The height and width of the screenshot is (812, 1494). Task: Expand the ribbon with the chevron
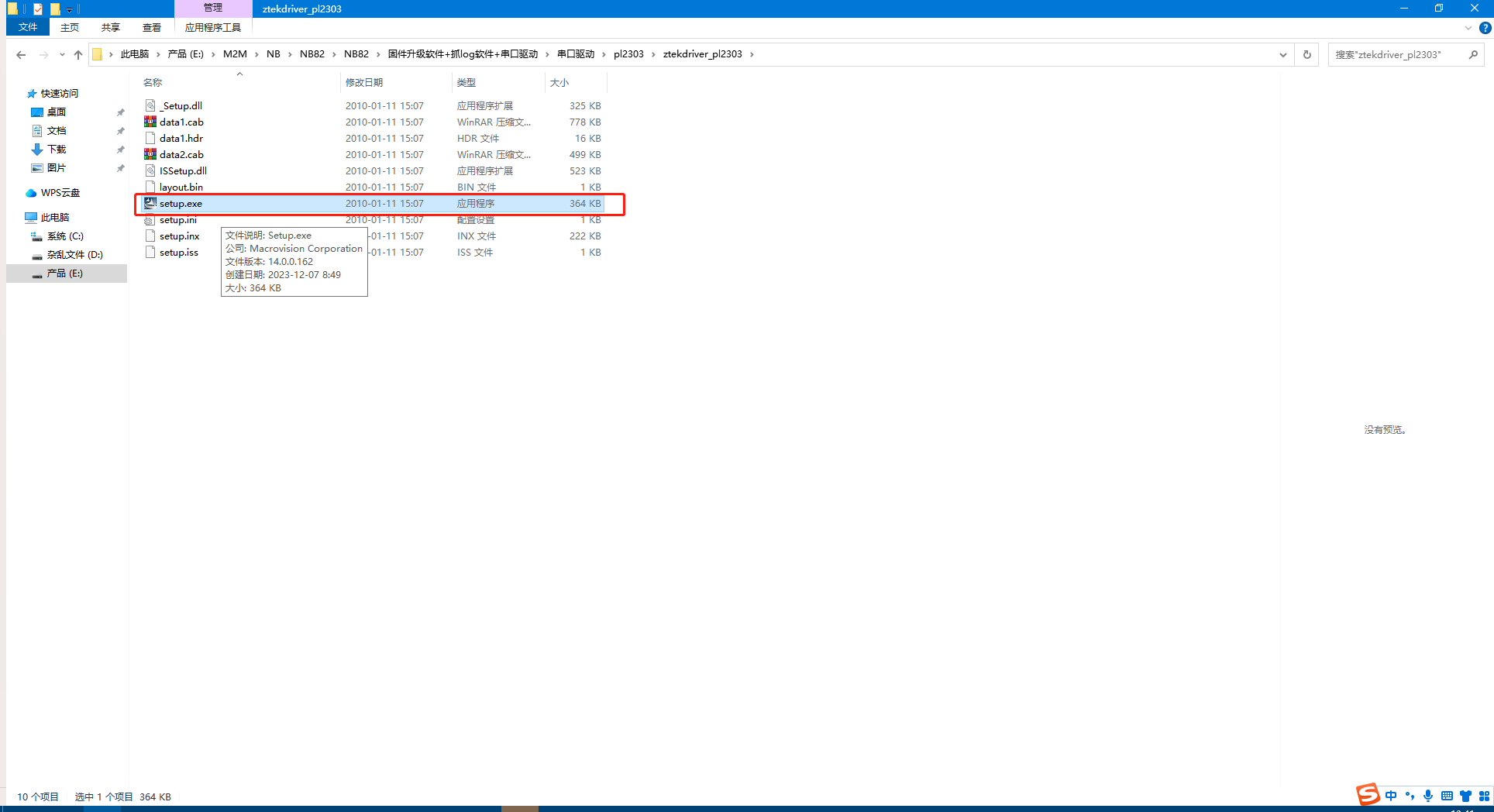pos(1468,27)
